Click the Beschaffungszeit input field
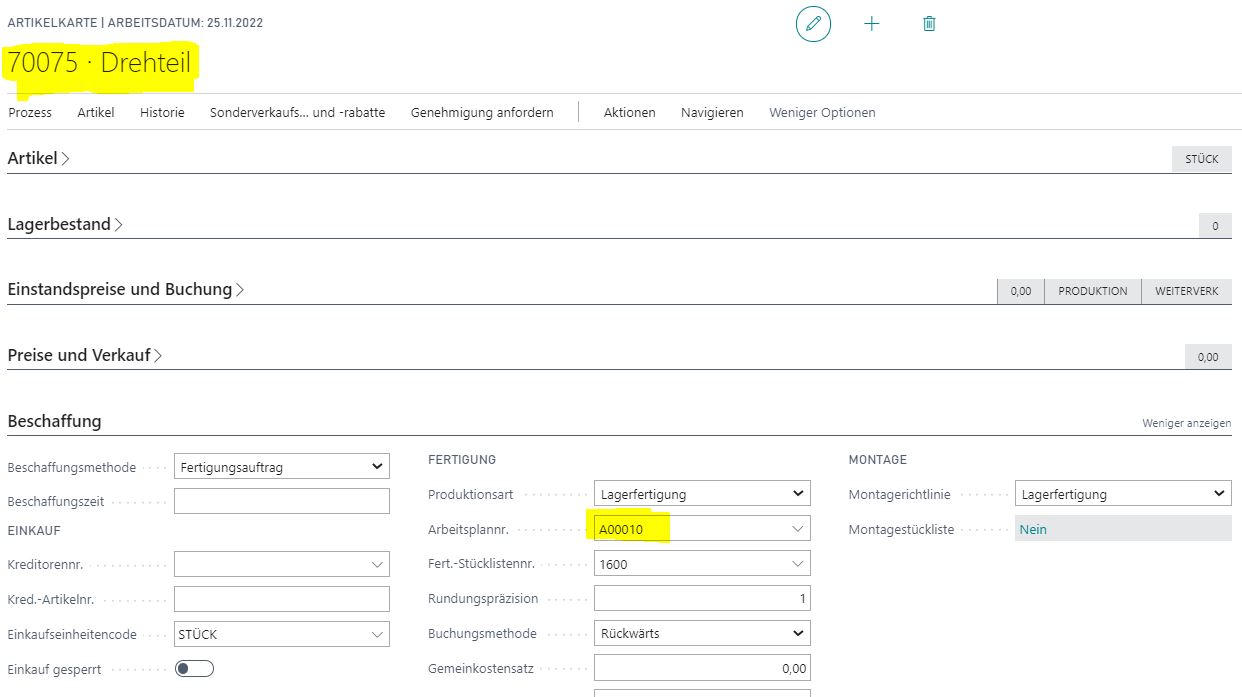1242x697 pixels. 282,501
